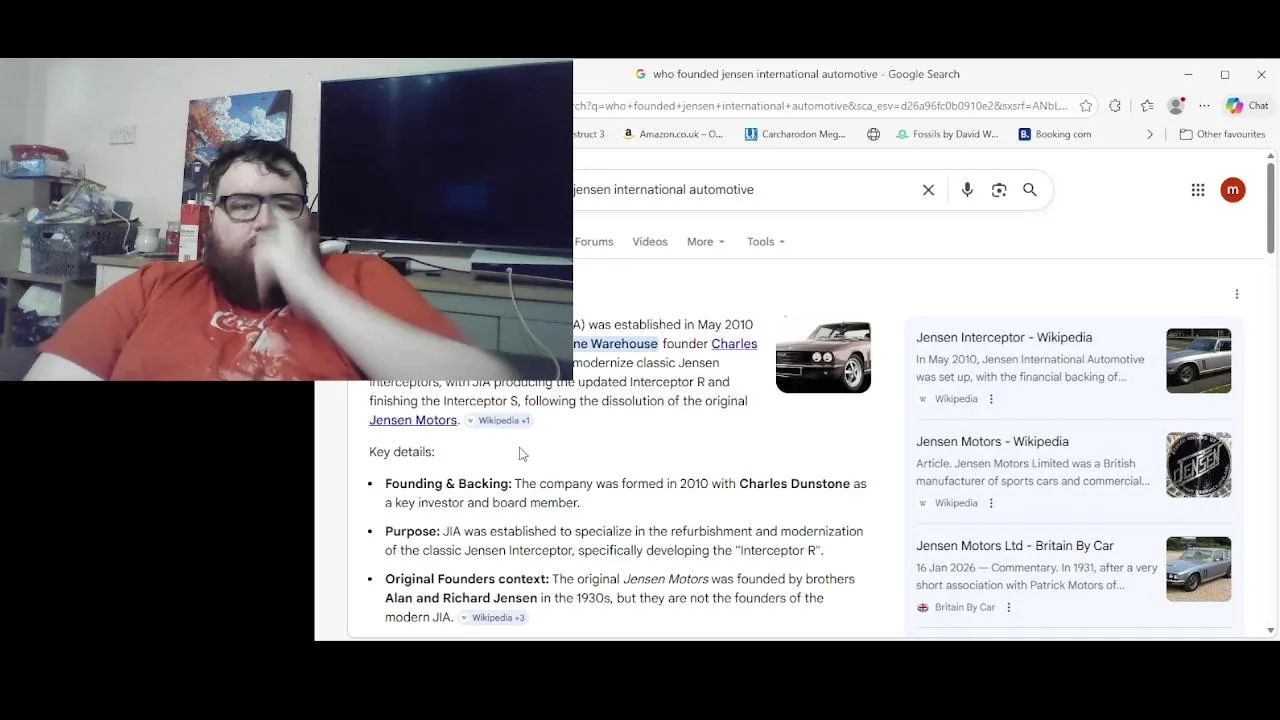Switch to the Forums results tab
Image resolution: width=1280 pixels, height=720 pixels.
click(x=594, y=242)
